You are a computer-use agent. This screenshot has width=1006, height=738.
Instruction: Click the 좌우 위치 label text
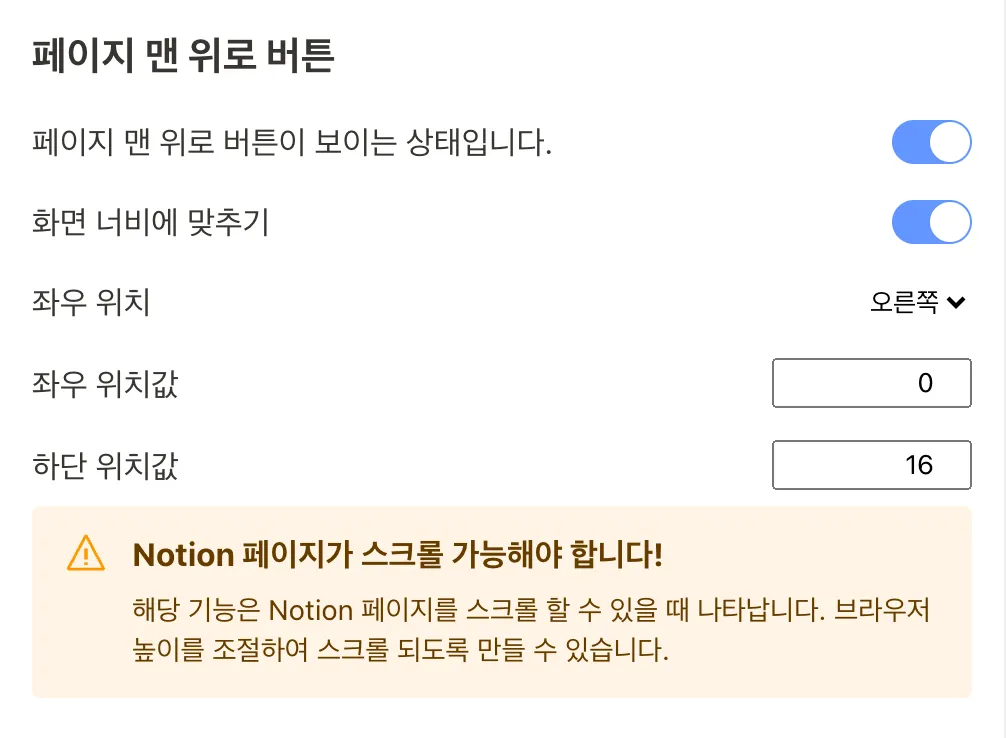[91, 302]
